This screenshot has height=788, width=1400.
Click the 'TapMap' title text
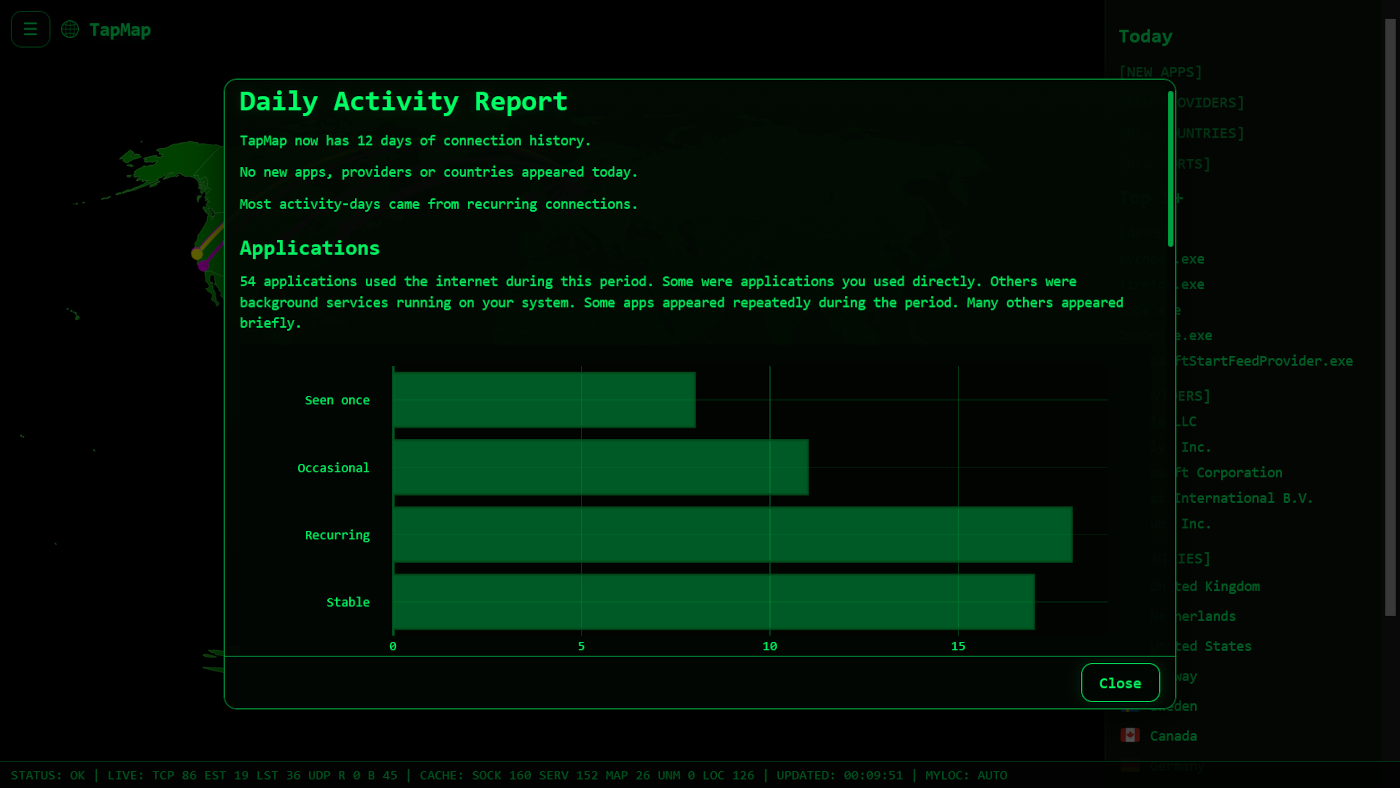point(120,30)
